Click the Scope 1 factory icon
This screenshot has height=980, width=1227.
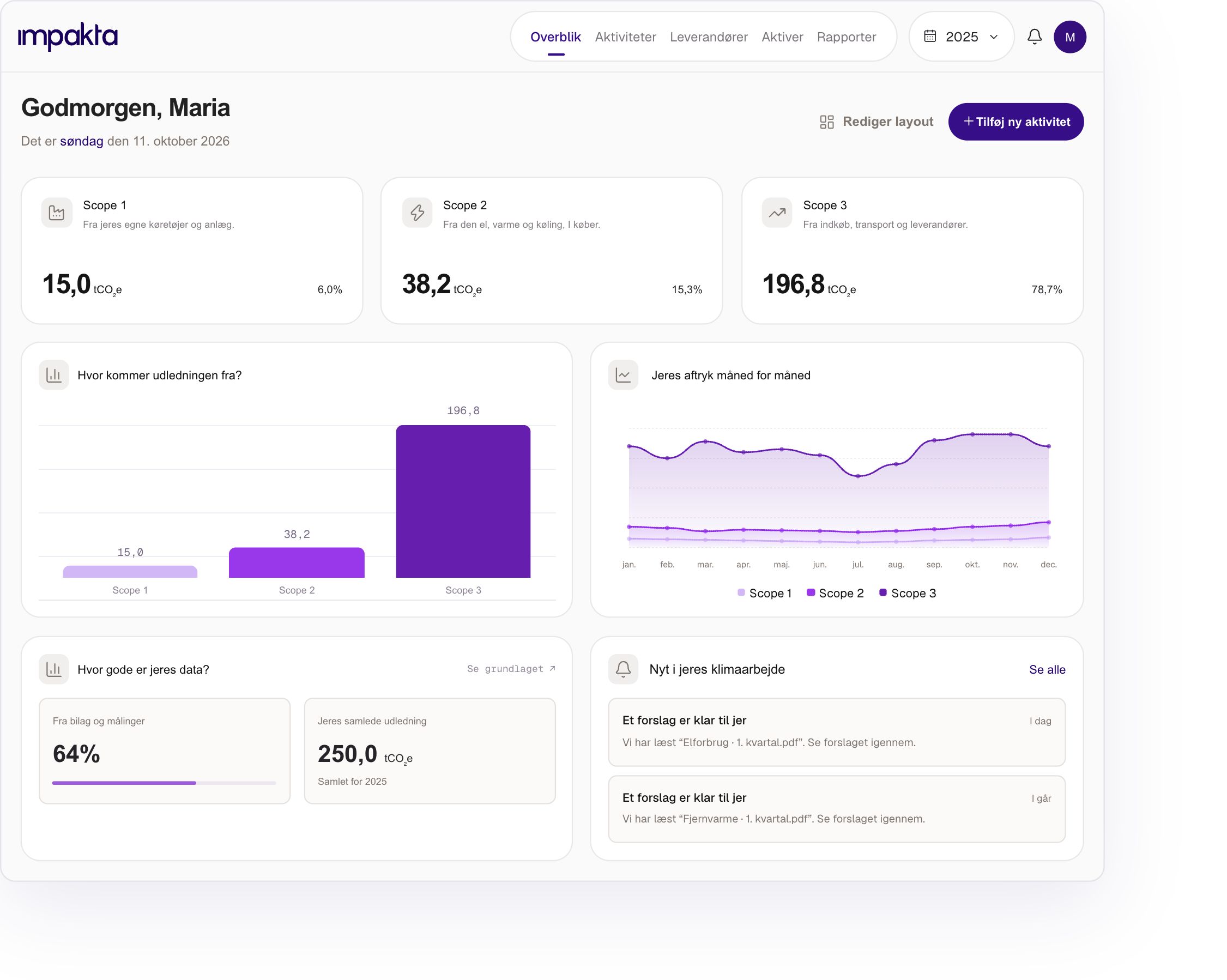tap(57, 212)
